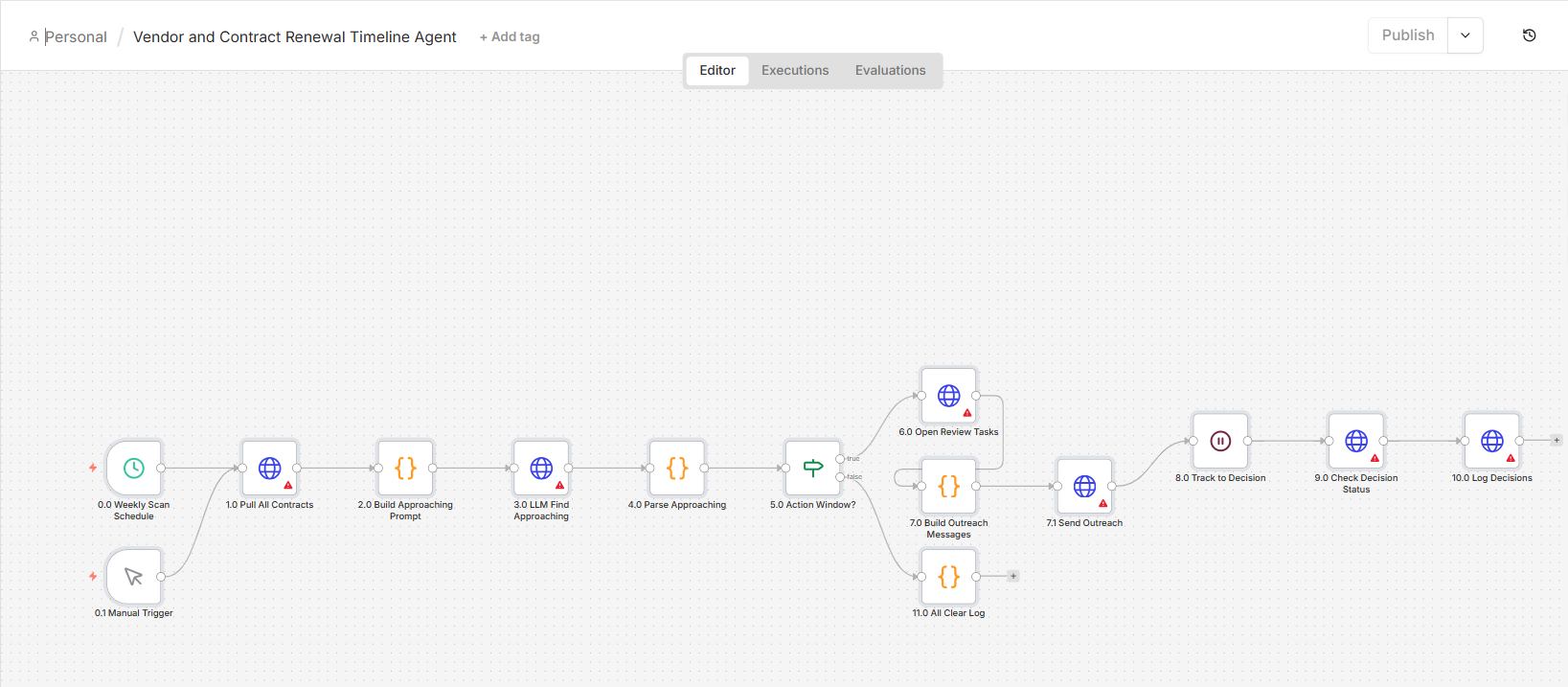Viewport: 1568px width, 687px height.
Task: Select the 11.0 All Clear Log code node
Action: click(x=948, y=576)
